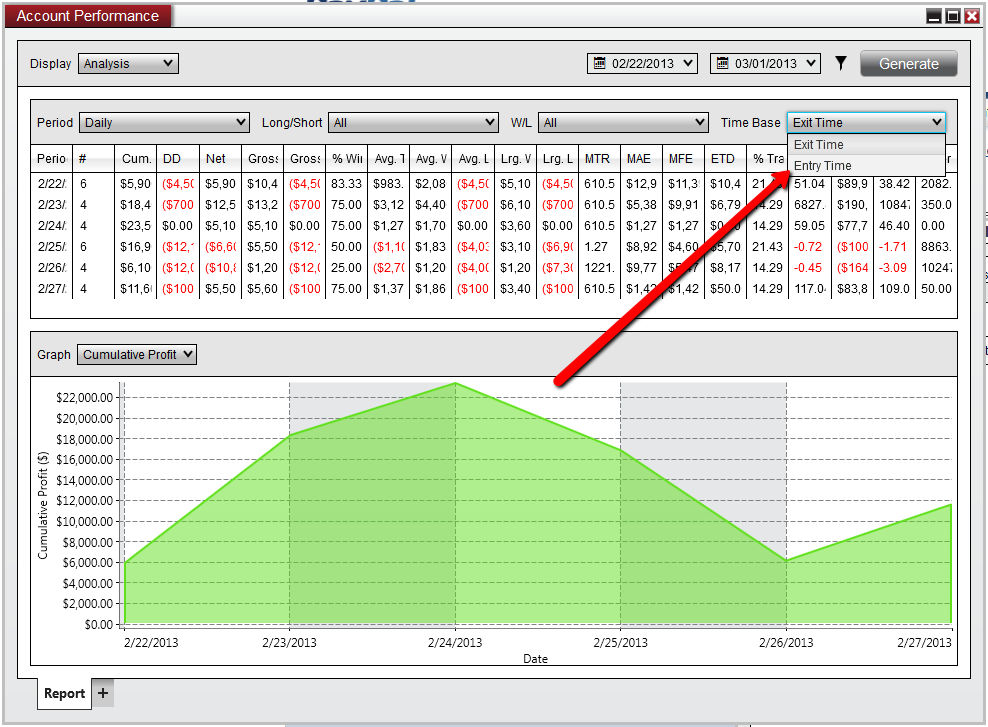
Task: Maximize the Account Performance window
Action: (953, 16)
